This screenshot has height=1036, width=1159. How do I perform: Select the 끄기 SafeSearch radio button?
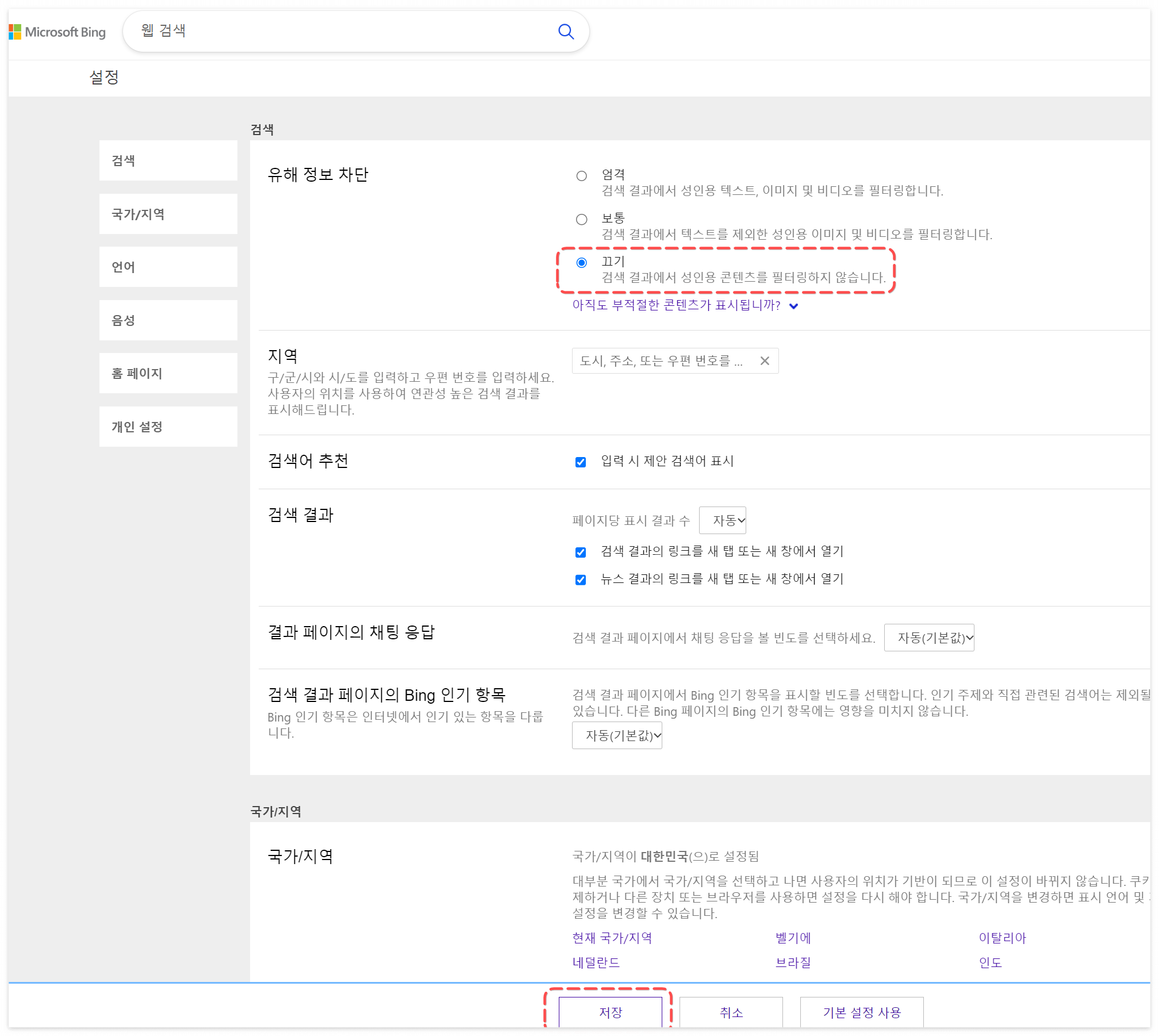click(x=581, y=263)
